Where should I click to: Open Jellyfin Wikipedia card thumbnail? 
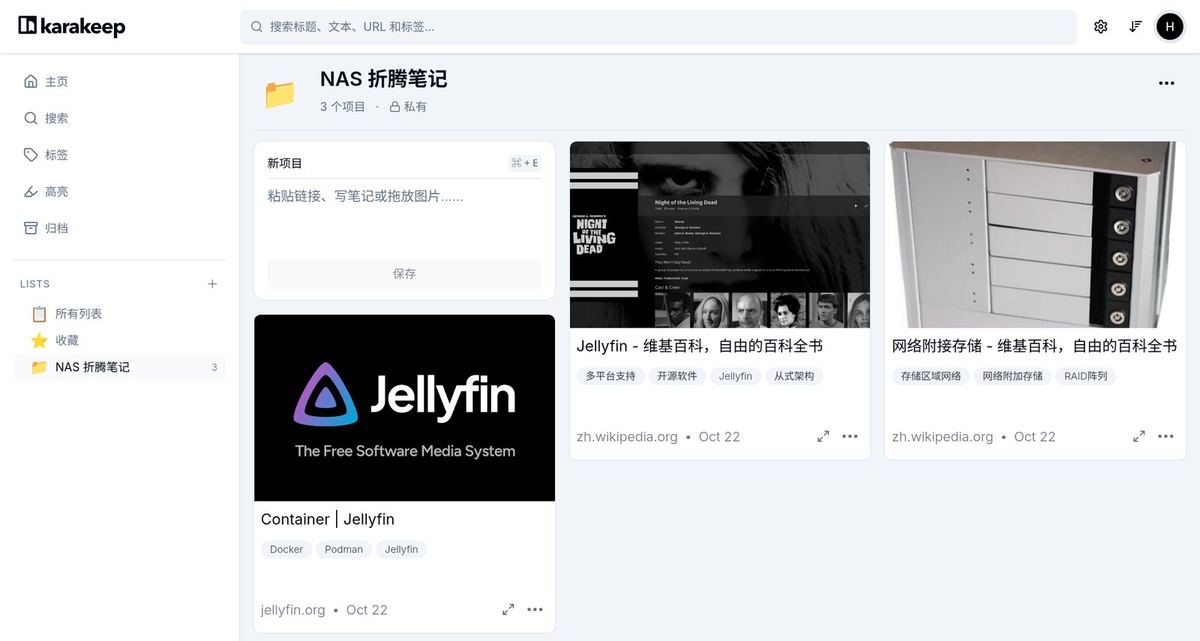[720, 234]
